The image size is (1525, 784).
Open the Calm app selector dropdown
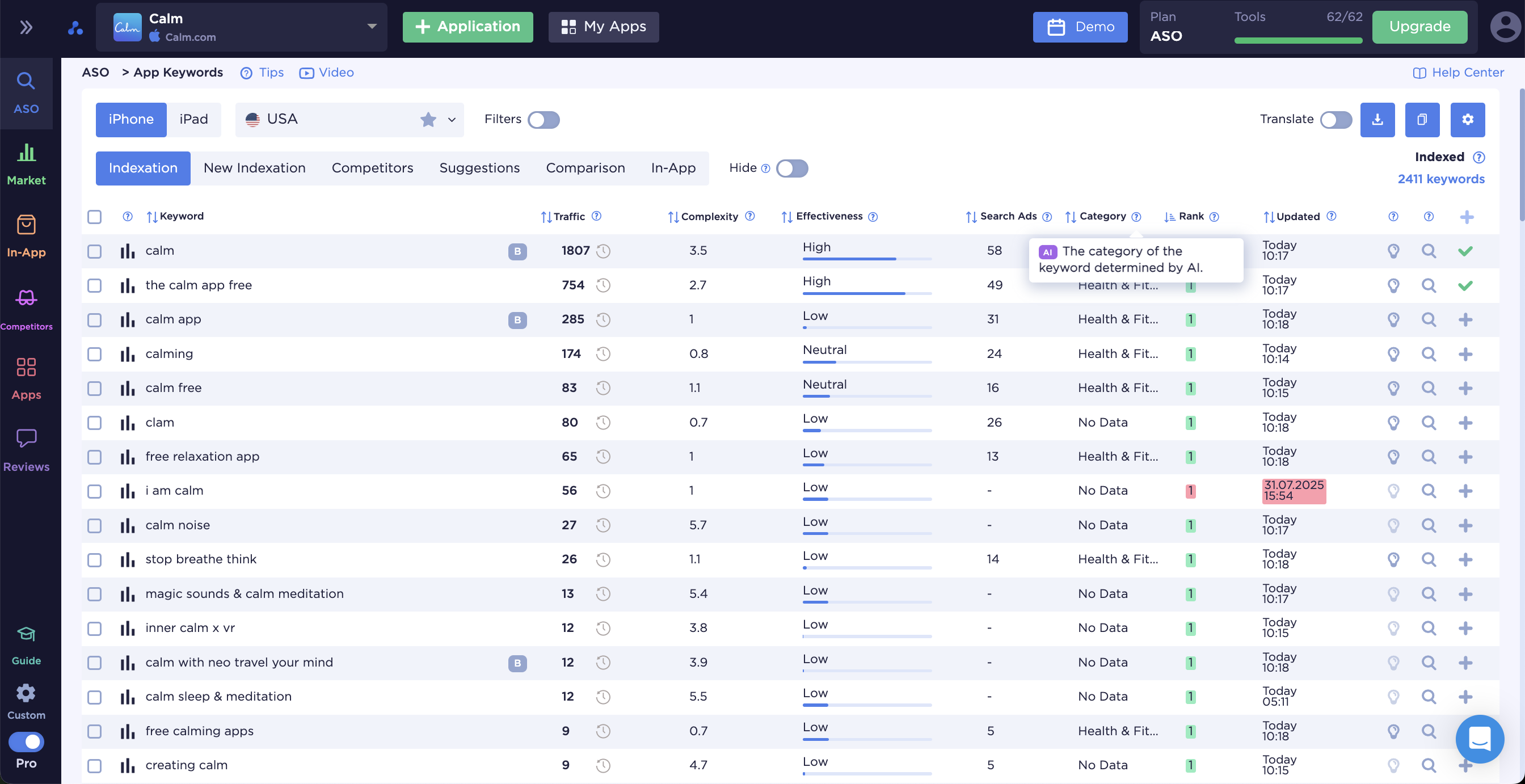tap(241, 27)
